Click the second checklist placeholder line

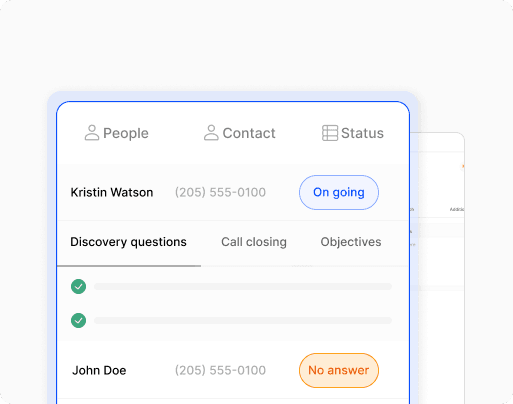click(x=243, y=320)
